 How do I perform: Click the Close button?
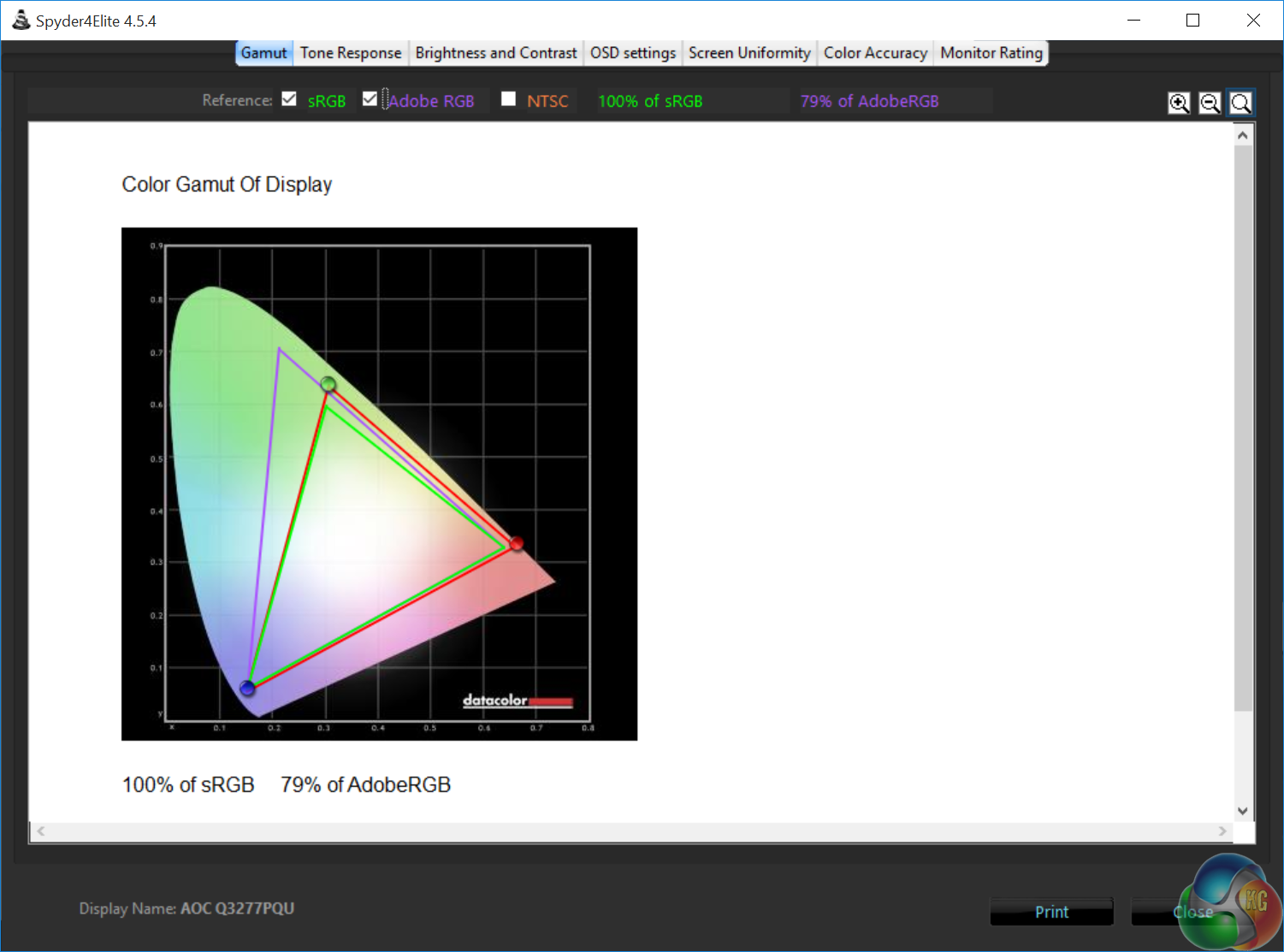(x=1192, y=912)
